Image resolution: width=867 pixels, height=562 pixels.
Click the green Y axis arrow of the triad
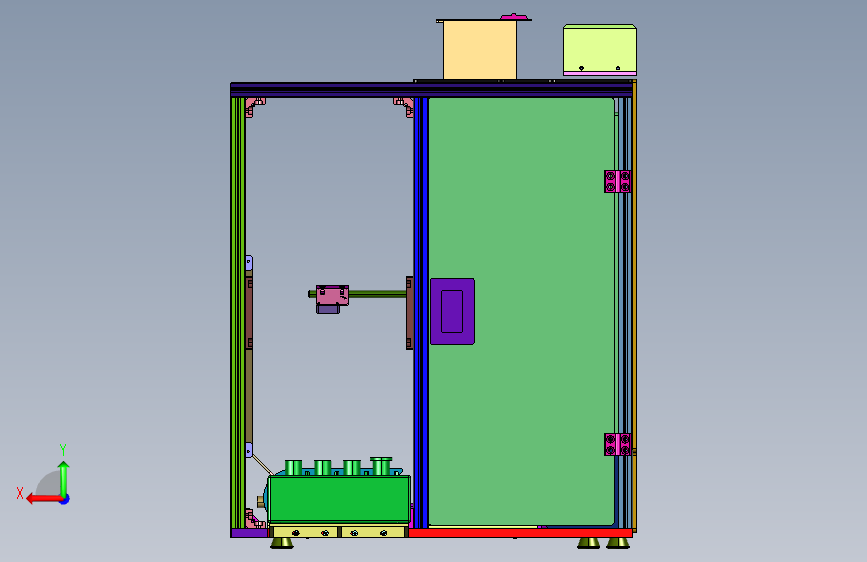(64, 478)
